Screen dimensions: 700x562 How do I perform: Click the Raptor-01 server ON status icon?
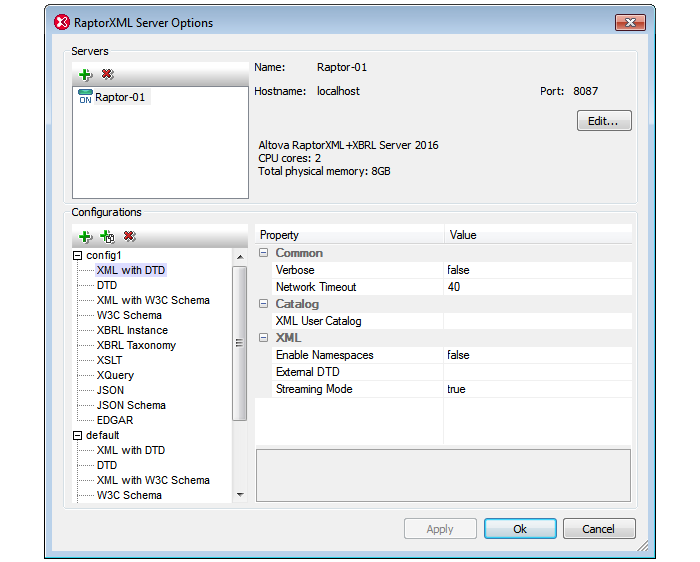pyautogui.click(x=85, y=97)
